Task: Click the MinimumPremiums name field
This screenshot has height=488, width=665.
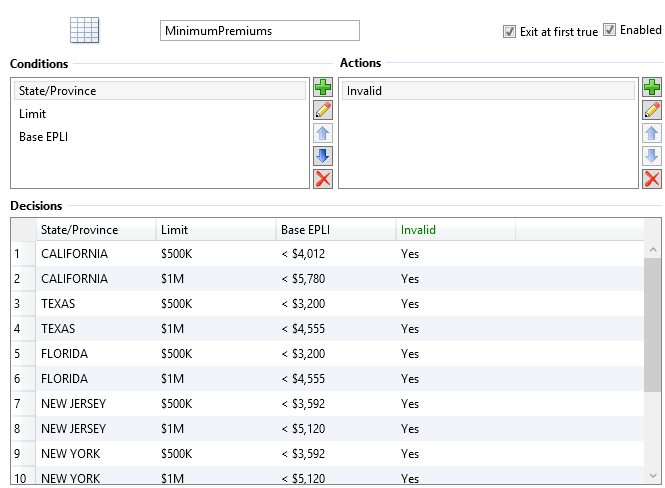Action: pos(259,31)
